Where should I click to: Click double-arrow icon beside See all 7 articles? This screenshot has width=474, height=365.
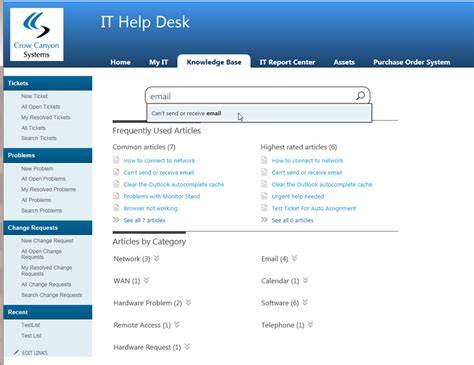[116, 220]
